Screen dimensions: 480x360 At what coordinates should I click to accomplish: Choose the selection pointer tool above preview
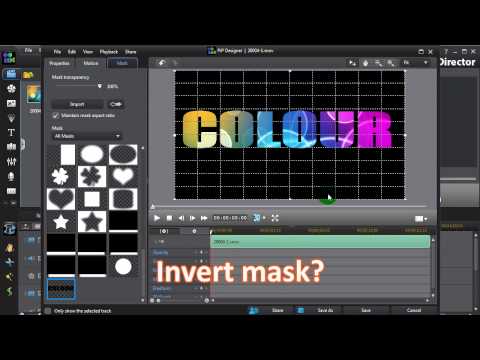pos(352,63)
